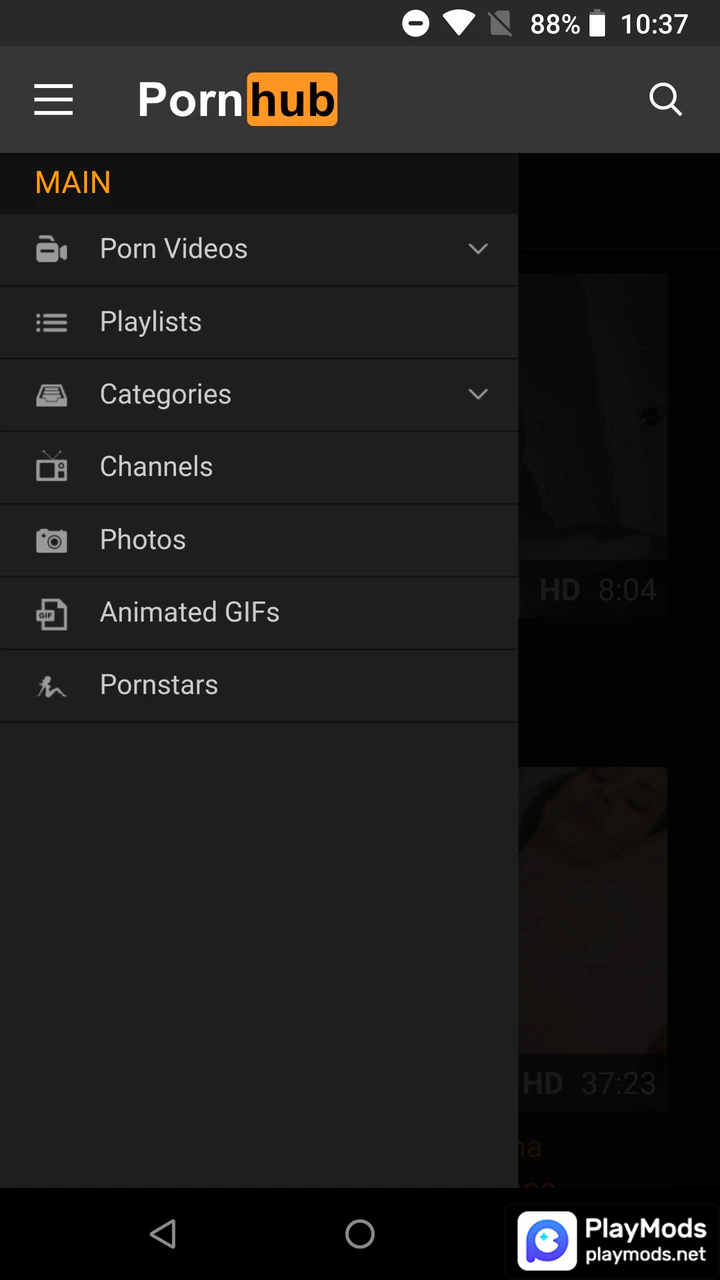Tap the Pornhub logo
Image resolution: width=720 pixels, height=1280 pixels.
coord(237,99)
